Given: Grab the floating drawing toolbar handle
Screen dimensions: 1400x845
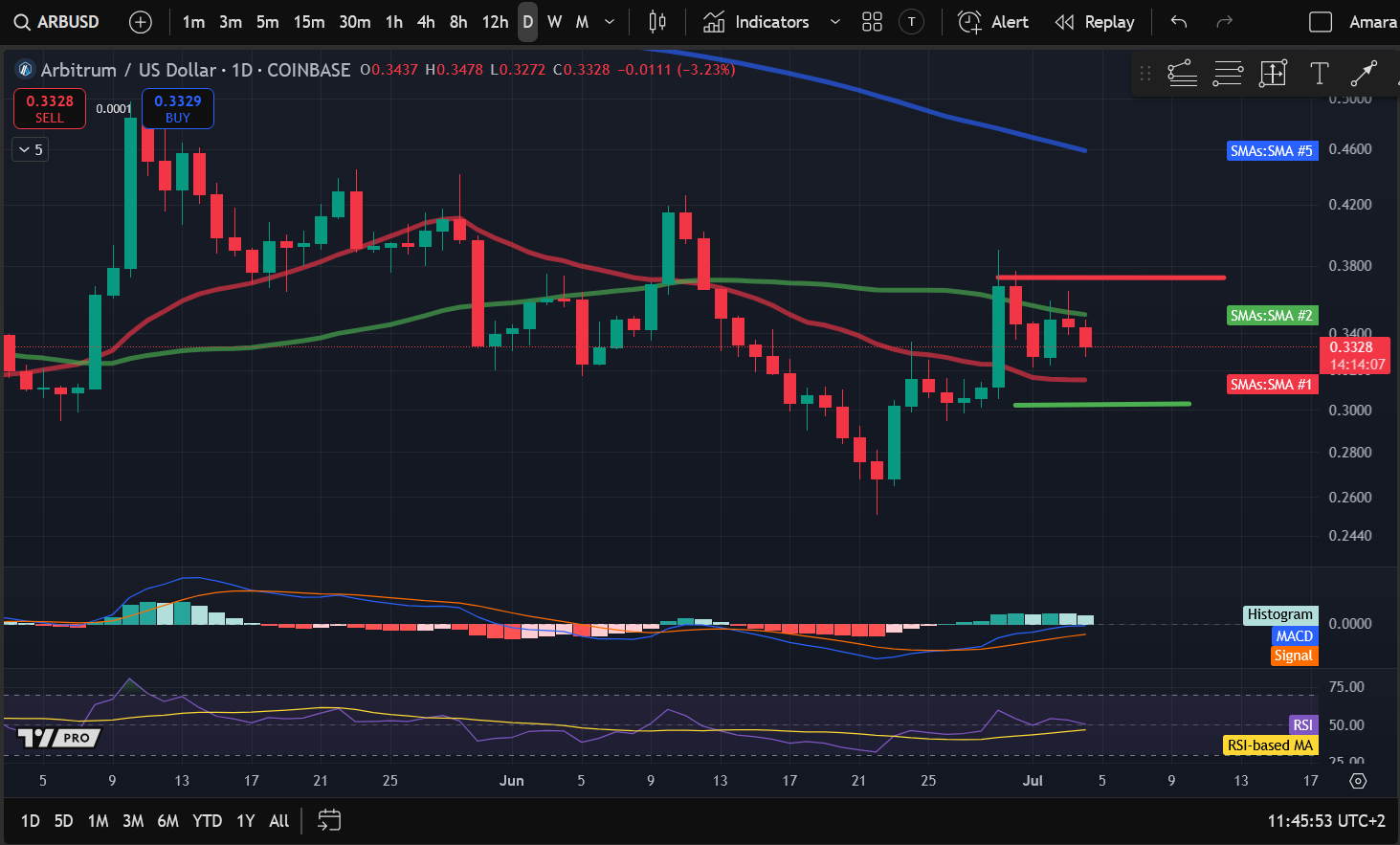Looking at the screenshot, I should click(1145, 73).
